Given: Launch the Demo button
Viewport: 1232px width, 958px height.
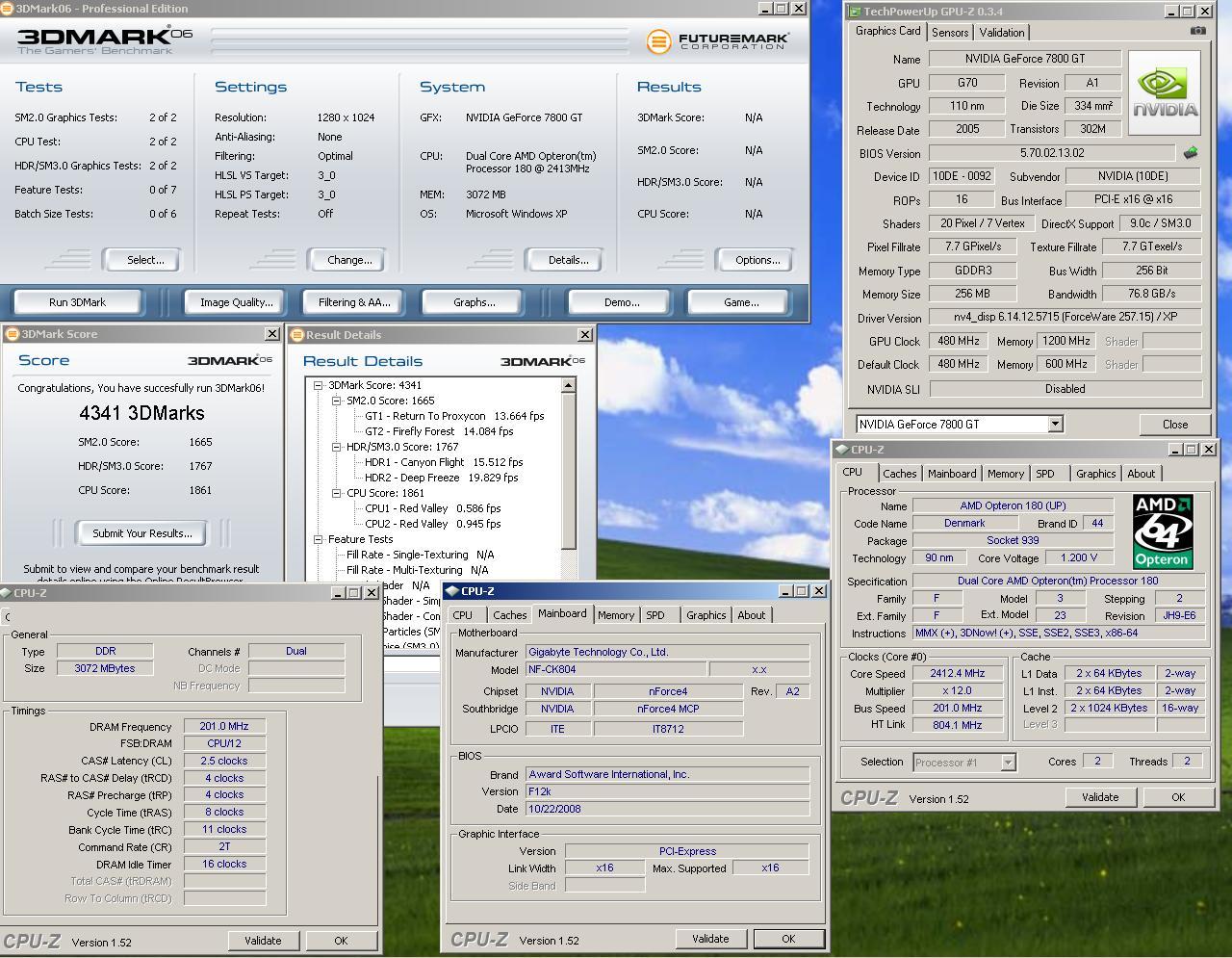Looking at the screenshot, I should 622,302.
